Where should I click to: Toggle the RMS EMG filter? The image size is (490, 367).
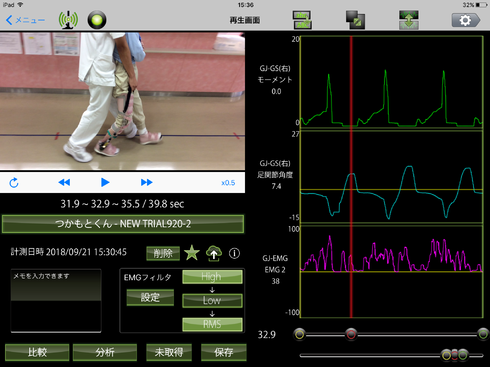(x=212, y=324)
